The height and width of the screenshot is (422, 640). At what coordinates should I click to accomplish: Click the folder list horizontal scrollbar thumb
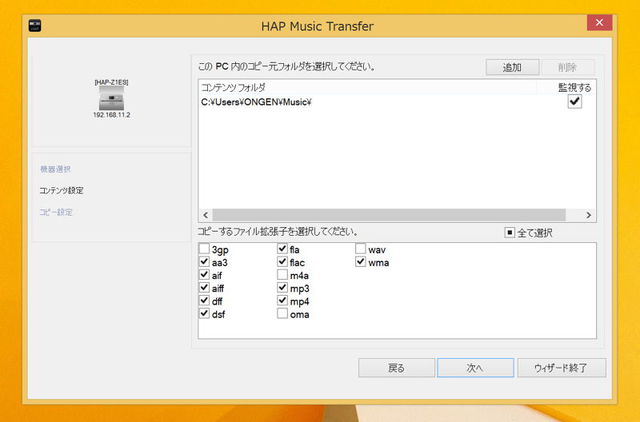389,215
